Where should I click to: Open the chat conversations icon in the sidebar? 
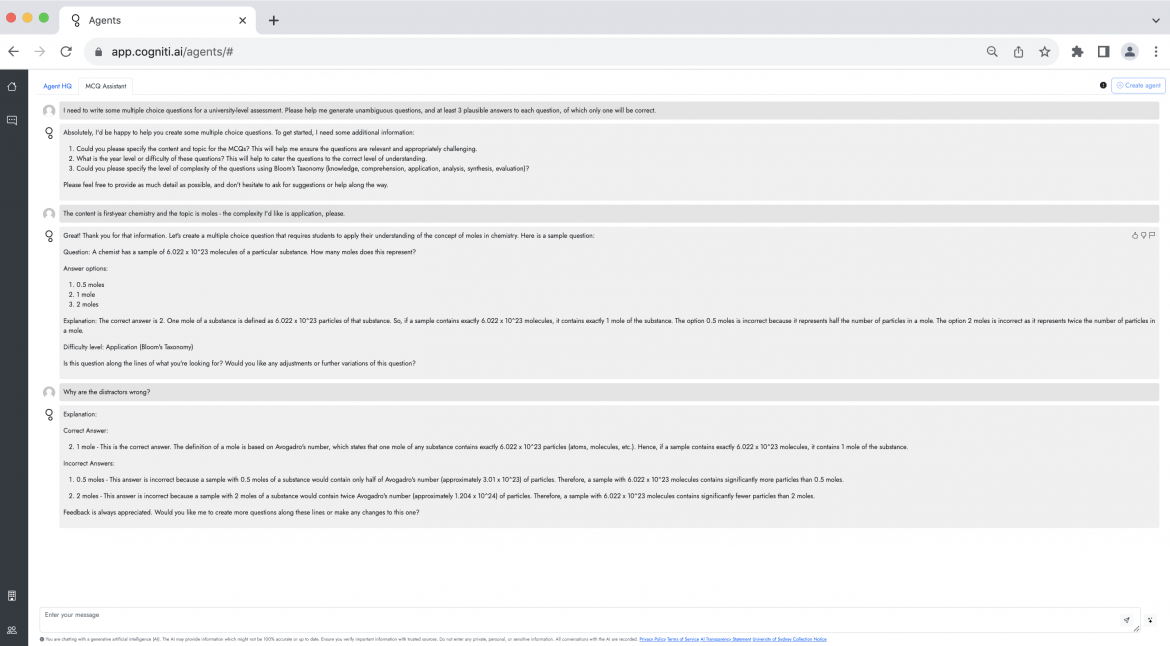point(11,120)
